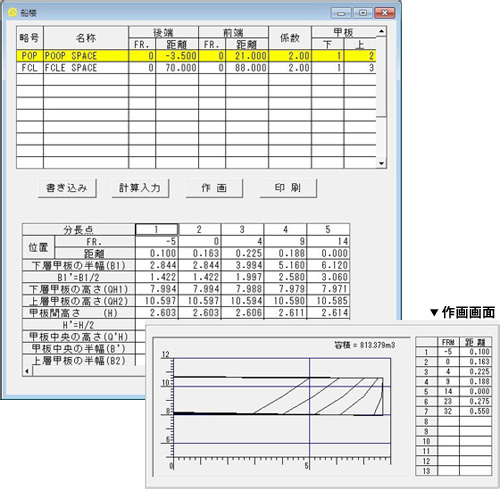Screen dimensions: 500x490
Task: Click the 略号 column header
Action: tap(30, 38)
